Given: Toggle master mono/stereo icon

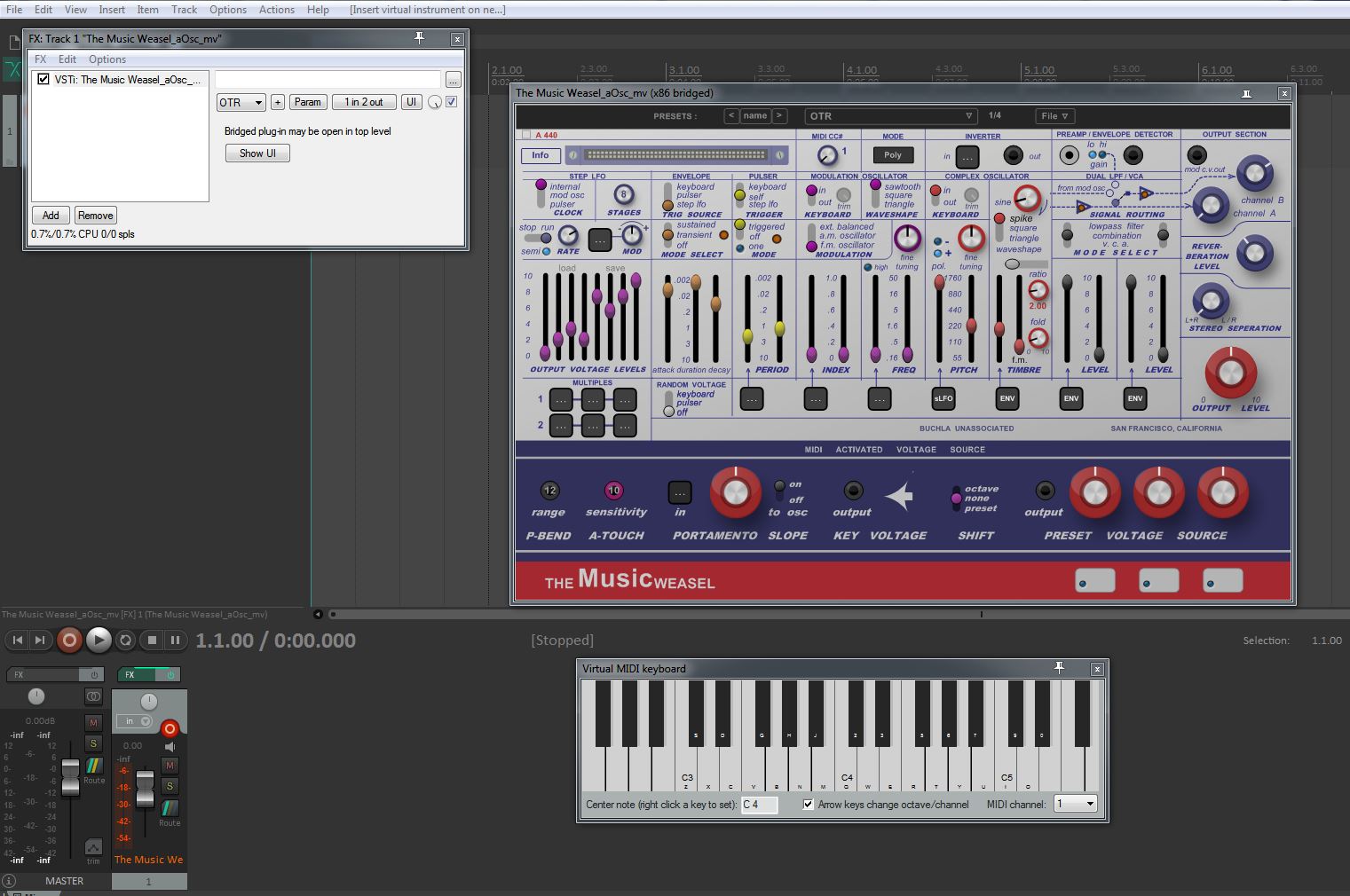Looking at the screenshot, I should (x=93, y=696).
